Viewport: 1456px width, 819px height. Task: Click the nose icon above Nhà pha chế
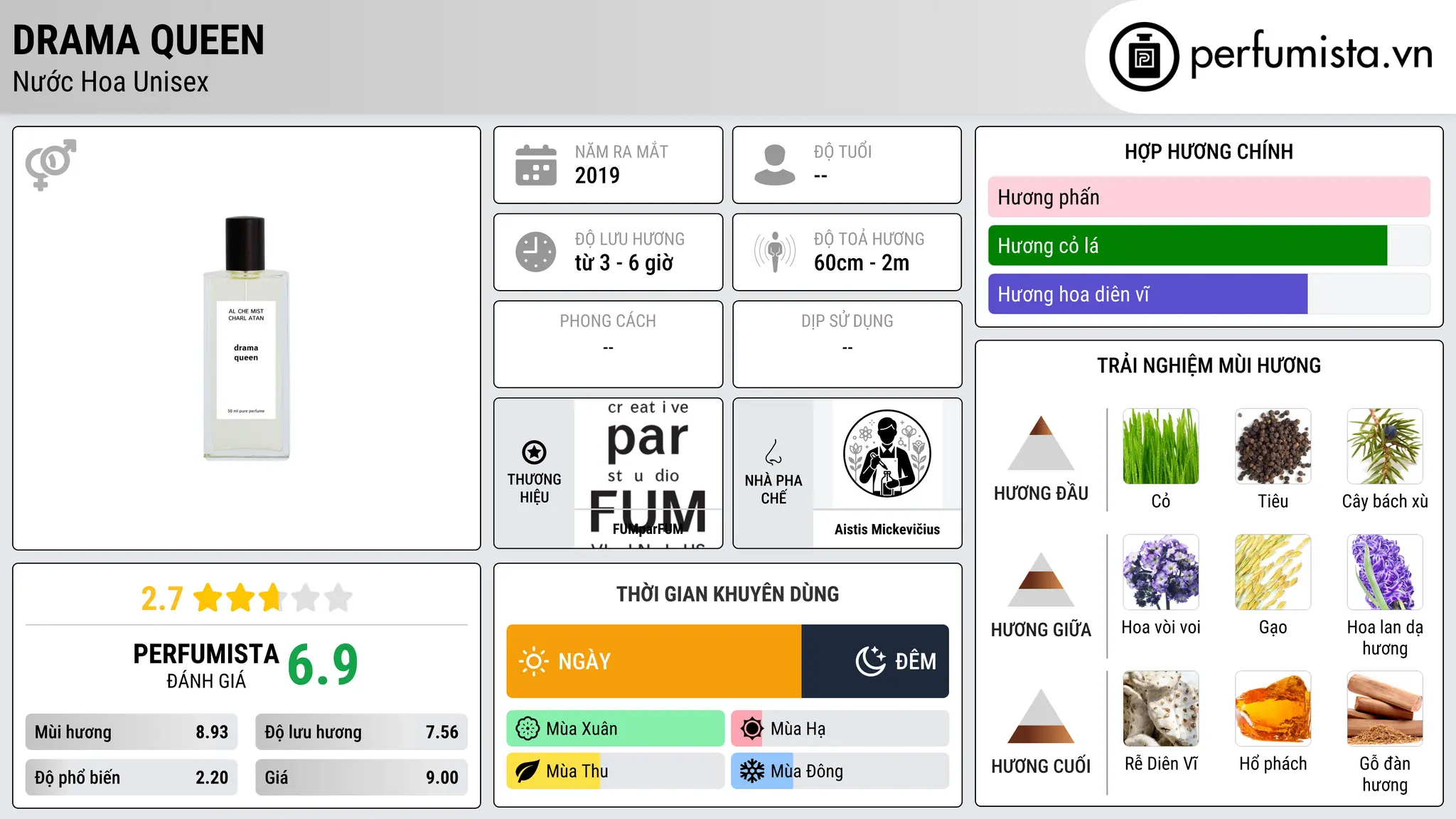click(773, 451)
